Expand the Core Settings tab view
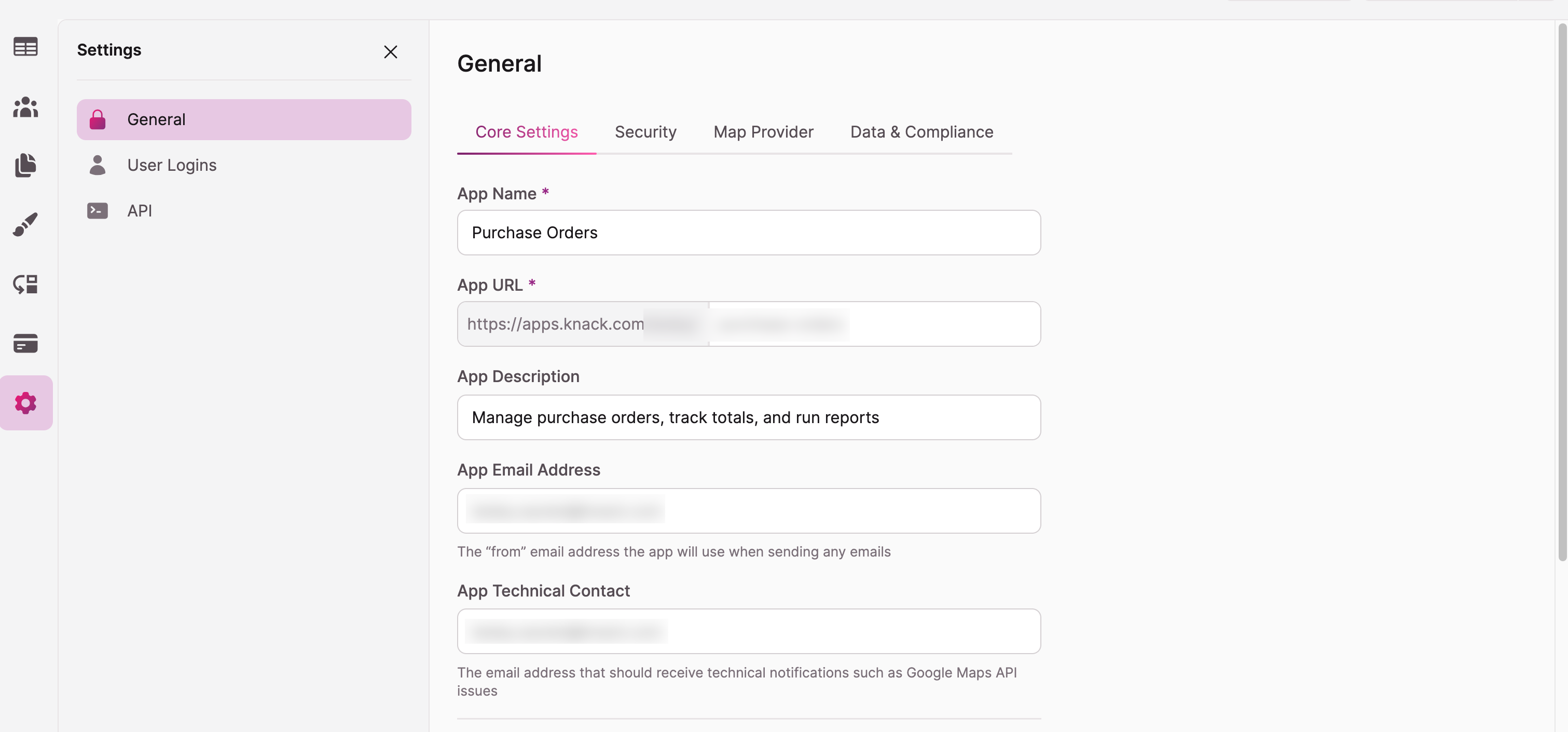Image resolution: width=1568 pixels, height=732 pixels. [x=526, y=131]
